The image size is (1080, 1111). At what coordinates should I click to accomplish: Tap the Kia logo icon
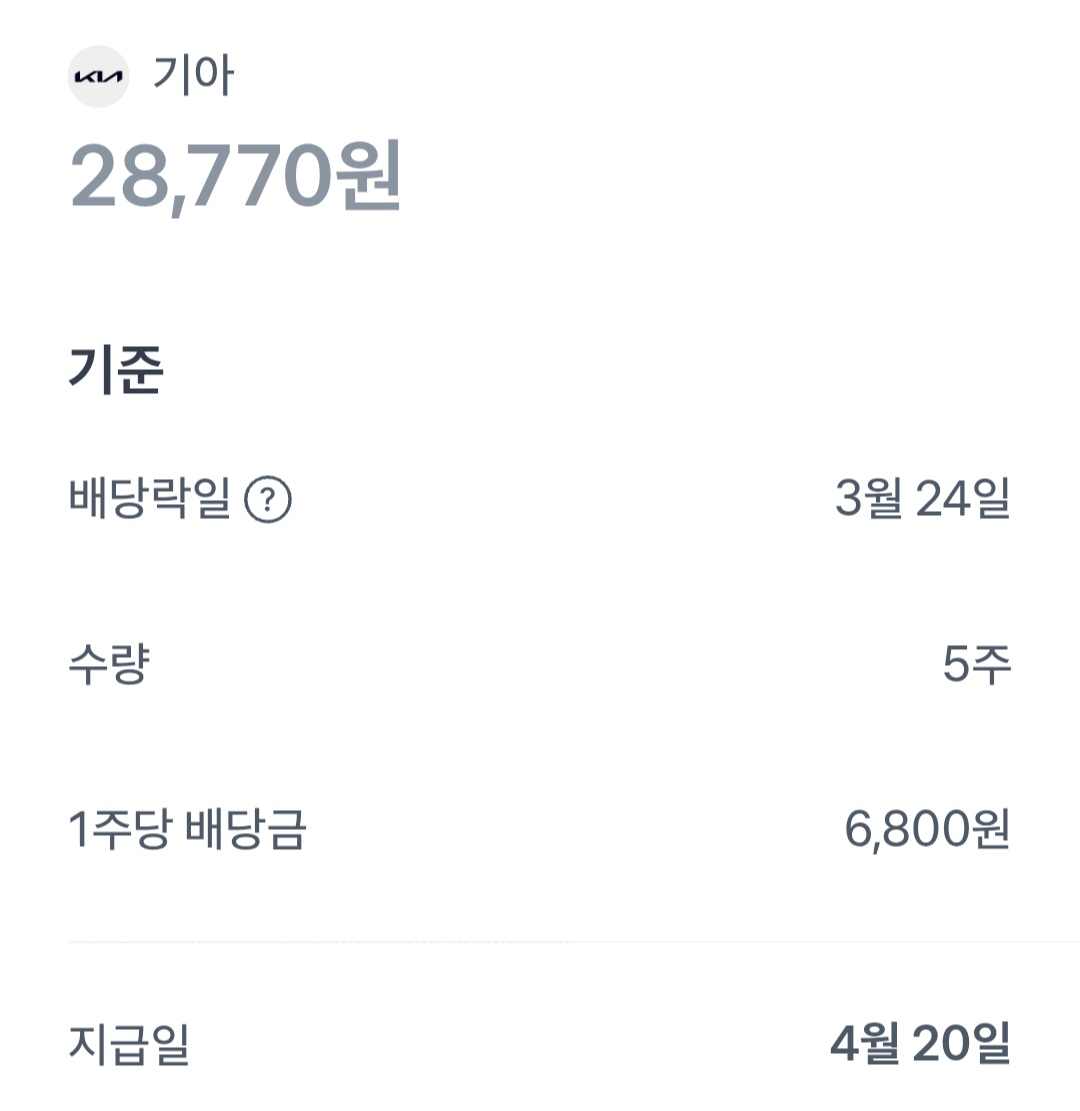(99, 77)
